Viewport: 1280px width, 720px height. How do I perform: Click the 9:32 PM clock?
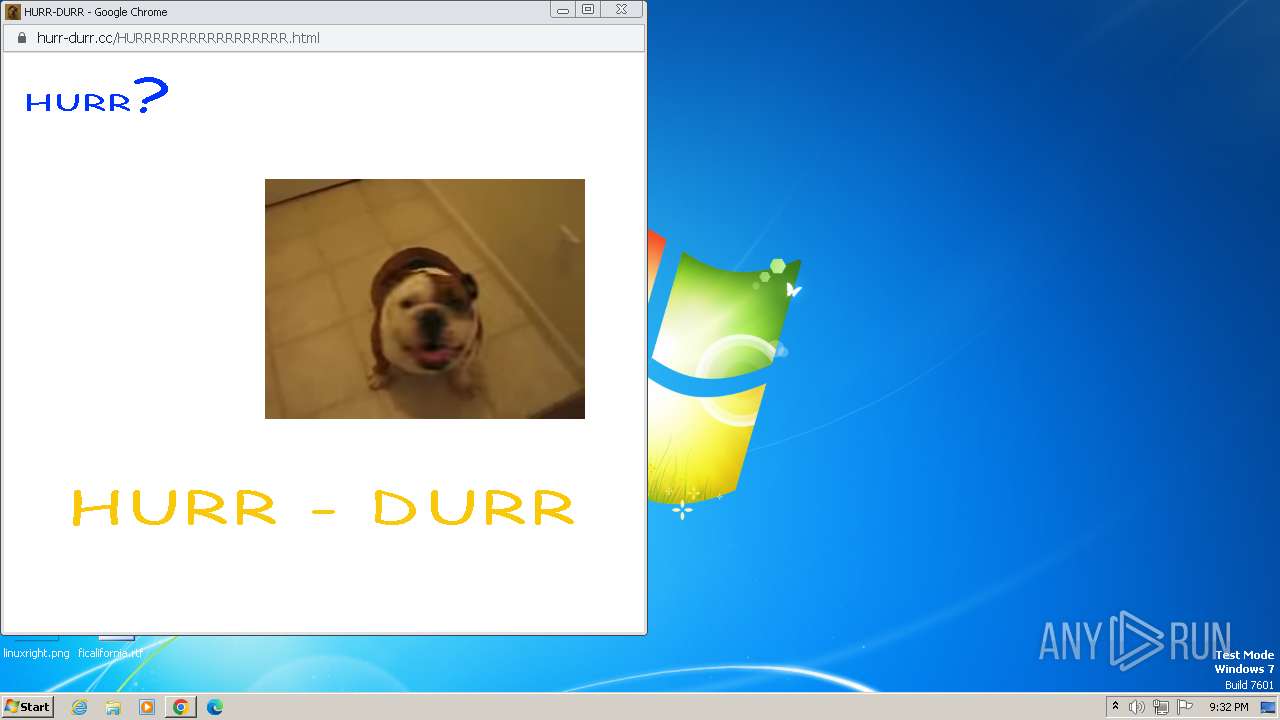point(1228,707)
